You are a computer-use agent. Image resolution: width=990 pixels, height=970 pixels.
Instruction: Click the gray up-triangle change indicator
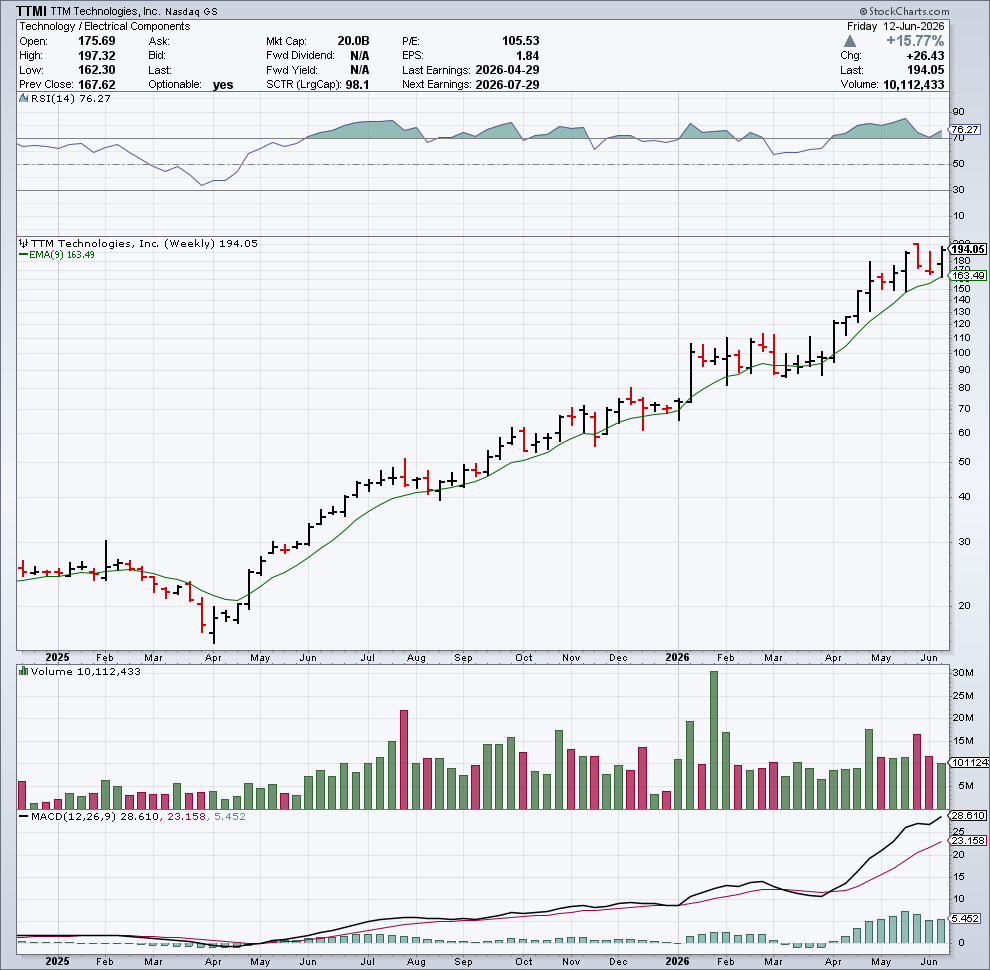point(850,41)
